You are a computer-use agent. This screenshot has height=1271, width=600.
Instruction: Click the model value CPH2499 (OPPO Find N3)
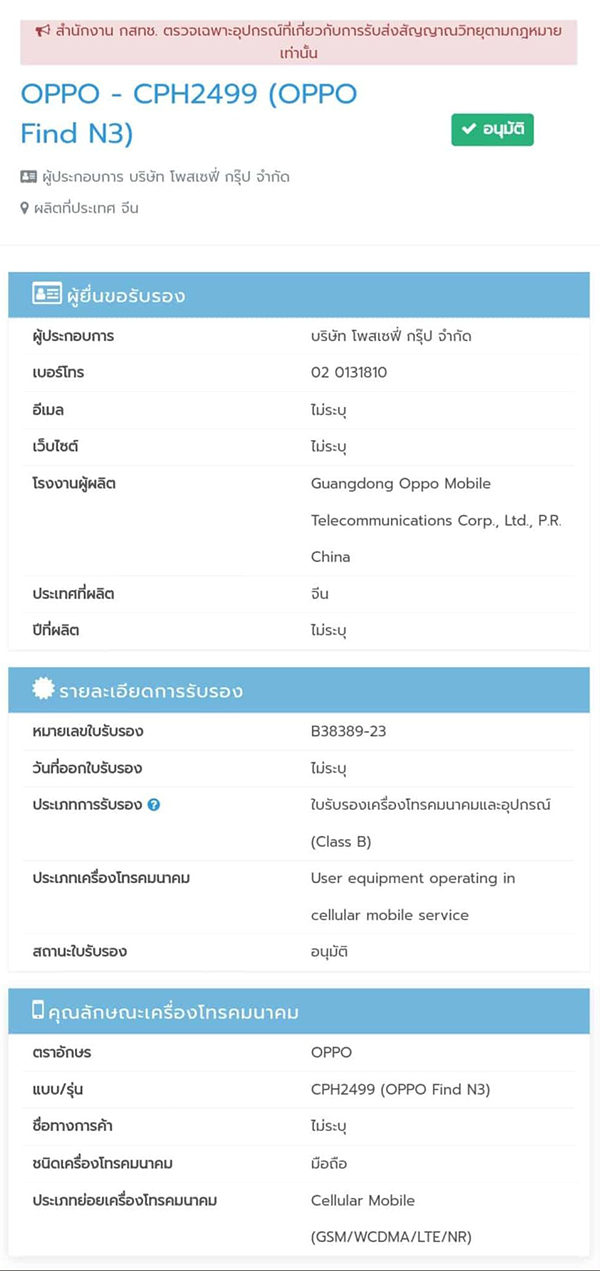point(400,1089)
